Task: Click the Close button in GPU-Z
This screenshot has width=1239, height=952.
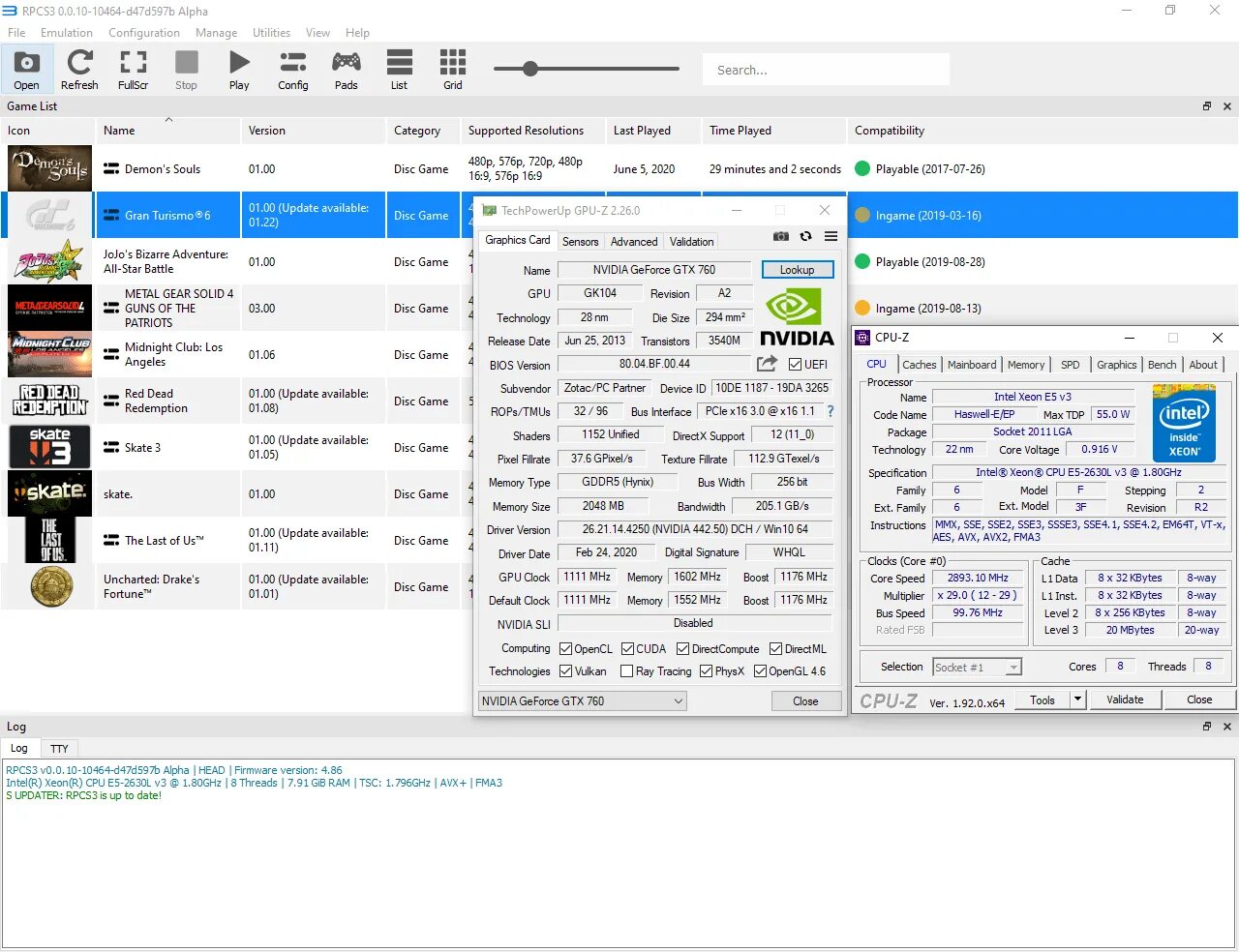Action: (x=805, y=701)
